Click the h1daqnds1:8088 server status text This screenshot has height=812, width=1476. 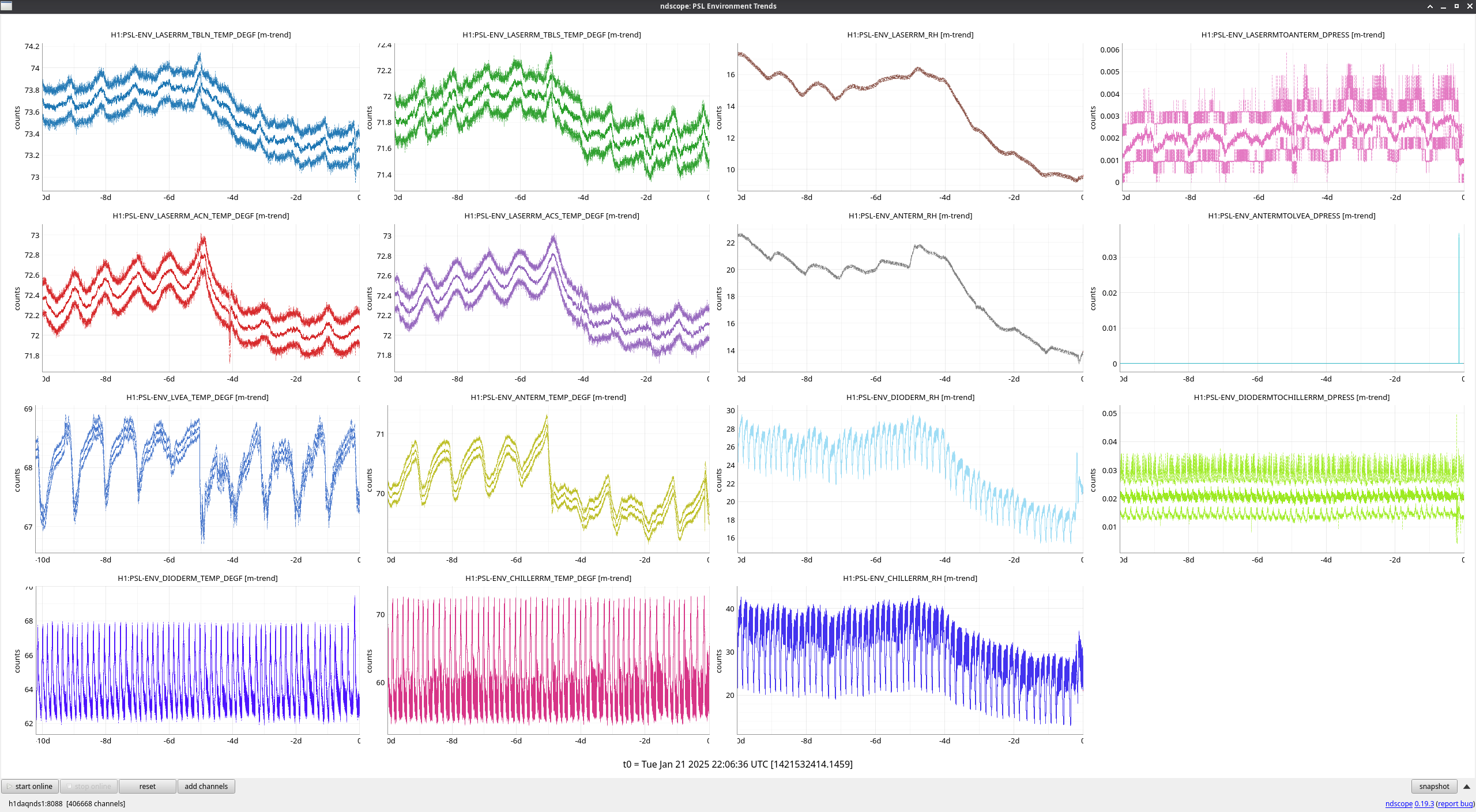pyautogui.click(x=66, y=803)
